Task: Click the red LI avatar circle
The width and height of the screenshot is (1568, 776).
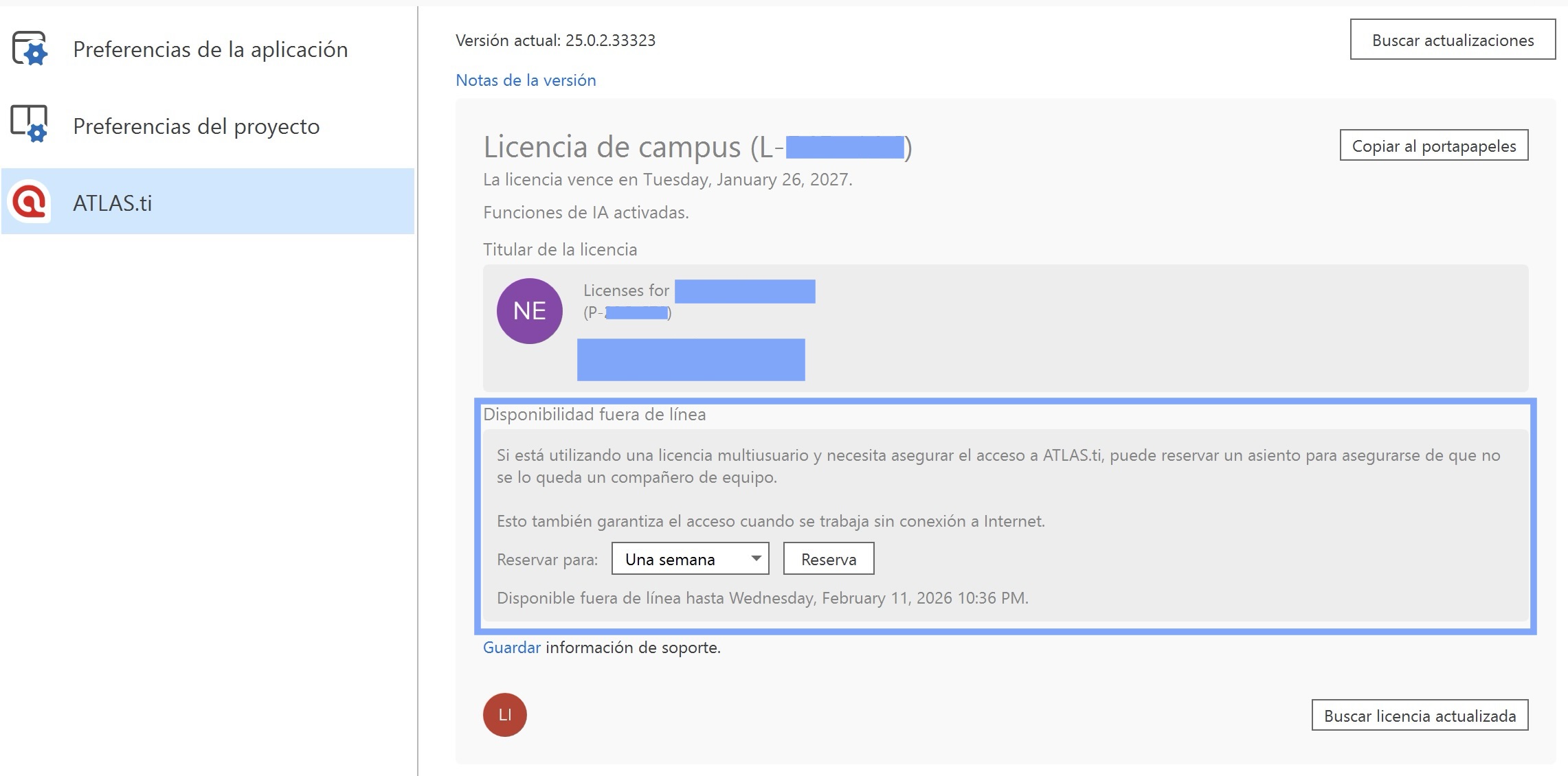Action: [x=504, y=714]
